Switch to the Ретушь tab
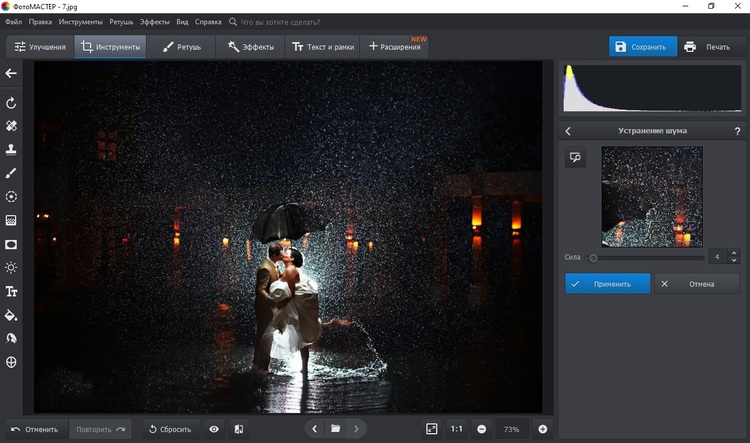 tap(182, 47)
